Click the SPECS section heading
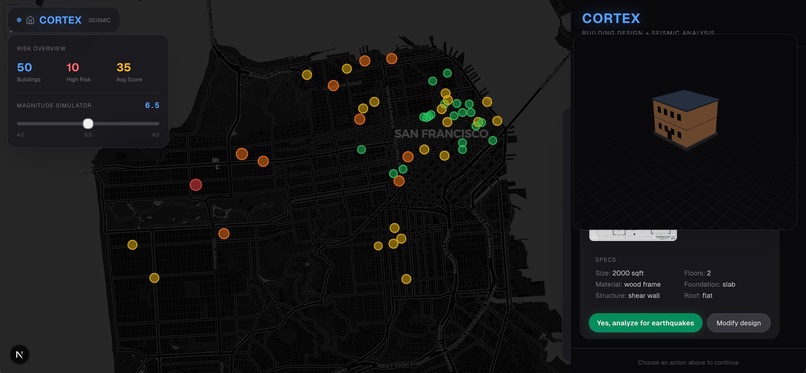Image resolution: width=806 pixels, height=373 pixels. (x=606, y=260)
